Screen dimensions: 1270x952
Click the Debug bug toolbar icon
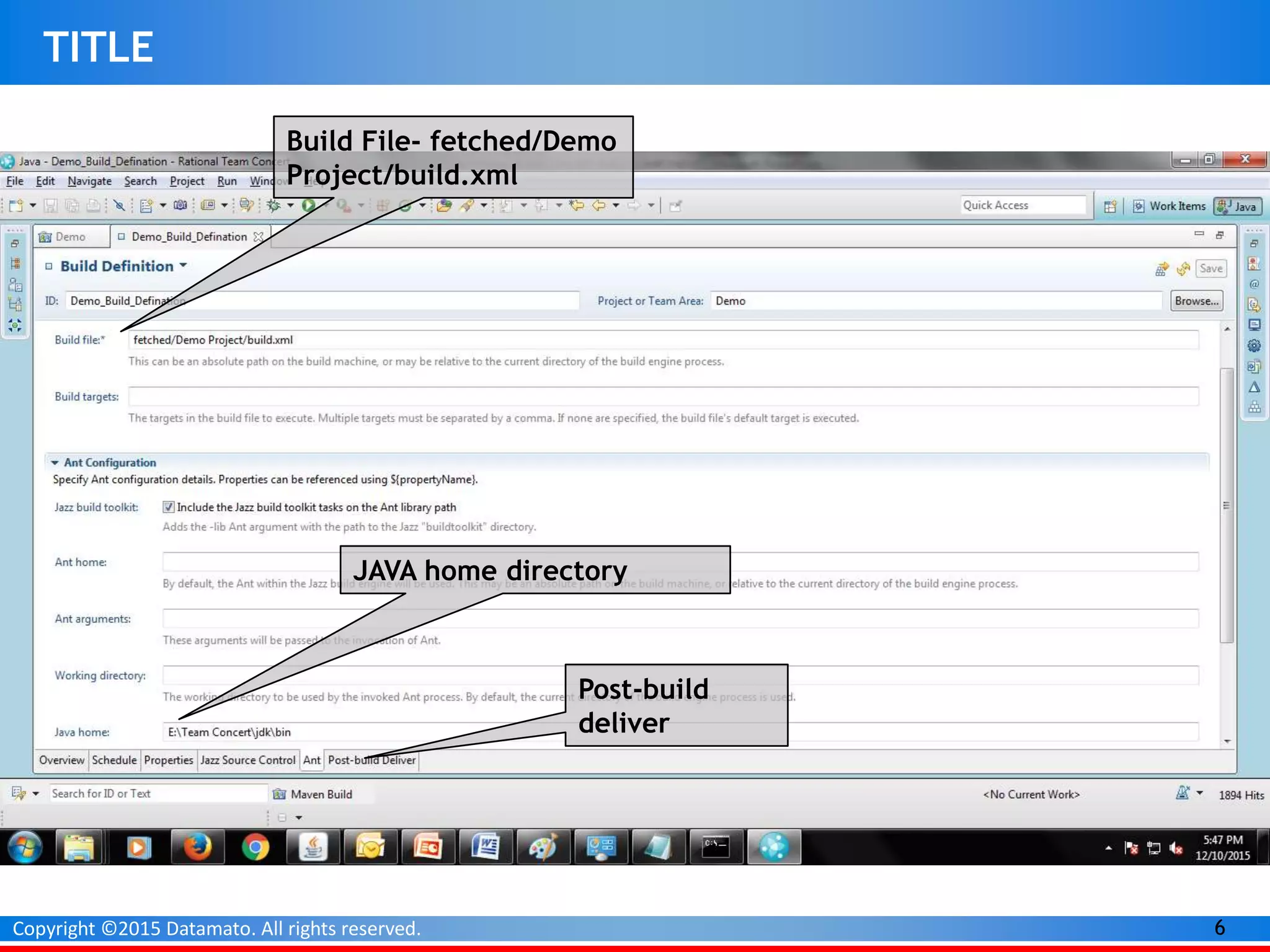(x=273, y=205)
